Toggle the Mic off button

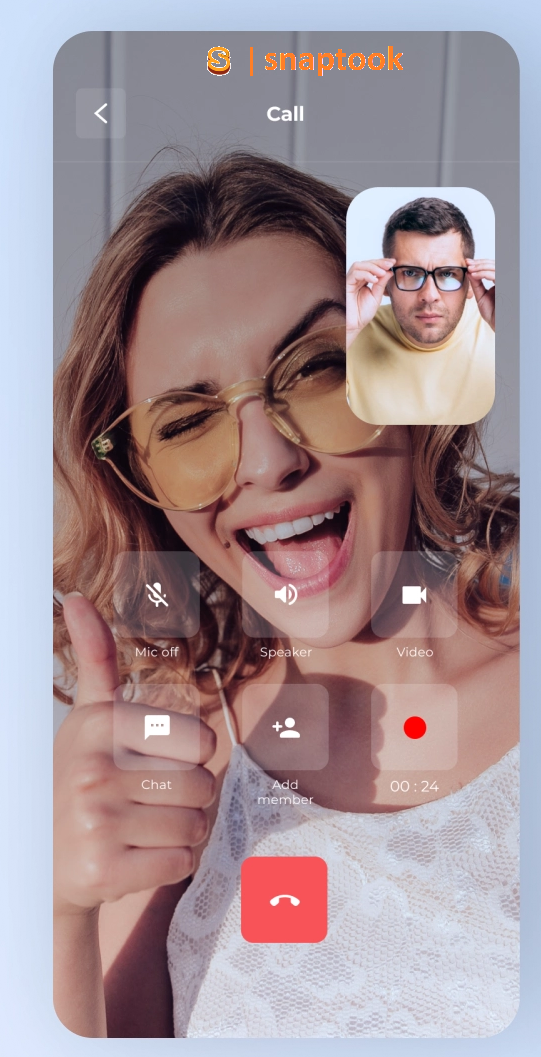pos(157,595)
